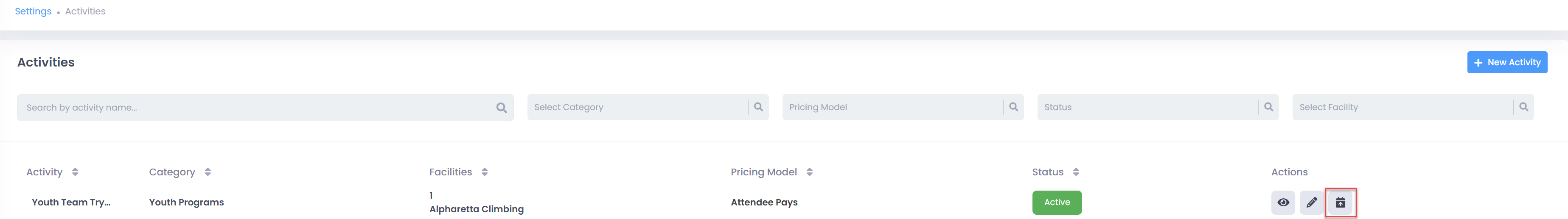Image resolution: width=1568 pixels, height=219 pixels.
Task: Click the Pricing Model filter search icon
Action: (x=1013, y=107)
